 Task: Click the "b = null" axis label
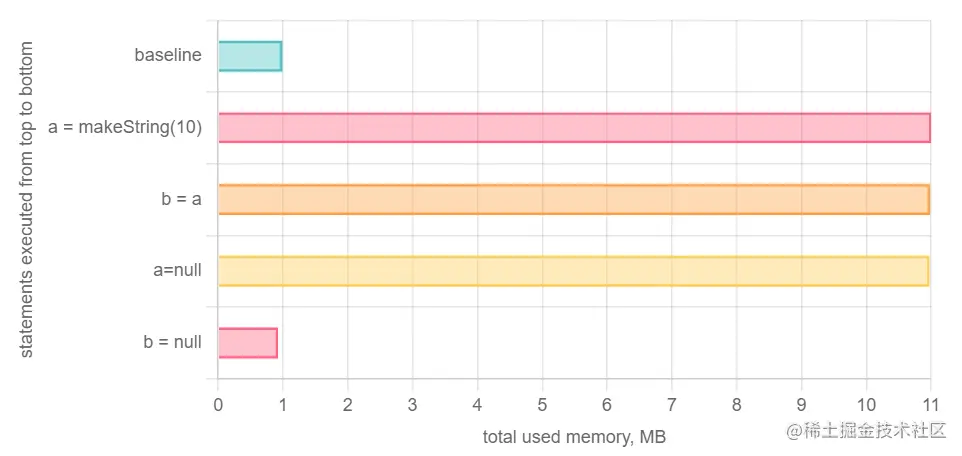pos(172,343)
